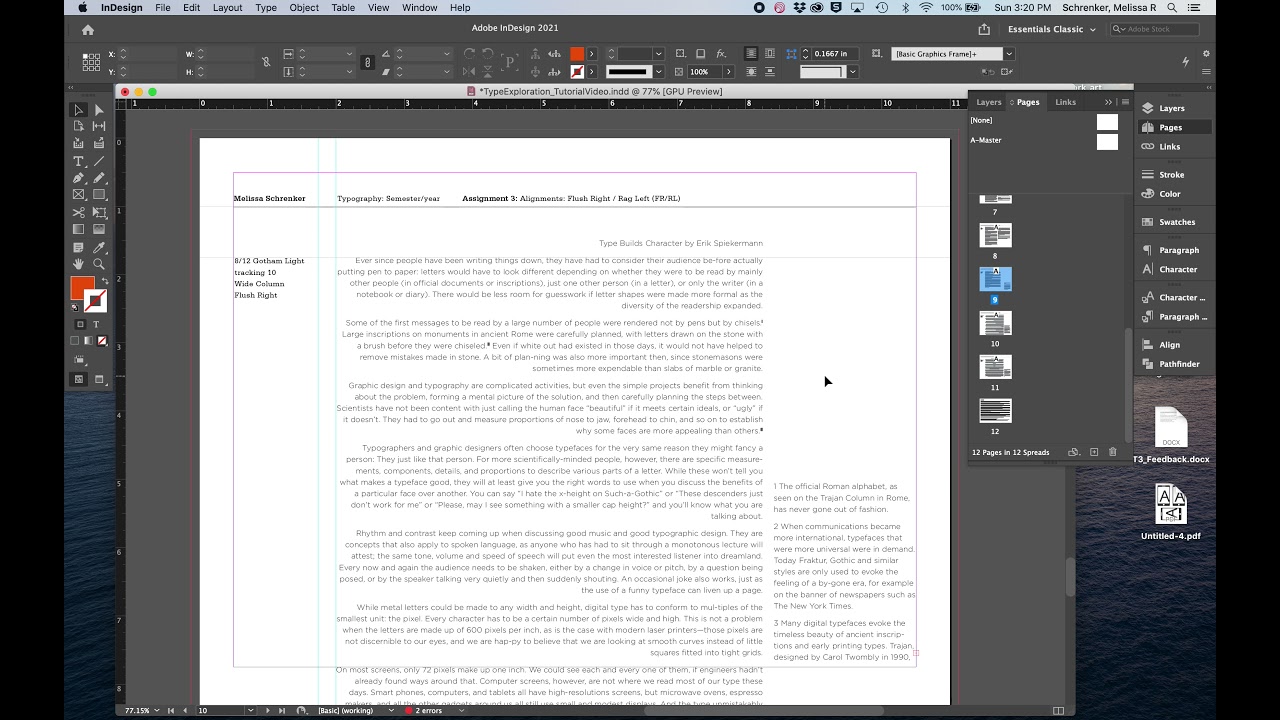Select the Rectangle Frame tool

(78, 195)
